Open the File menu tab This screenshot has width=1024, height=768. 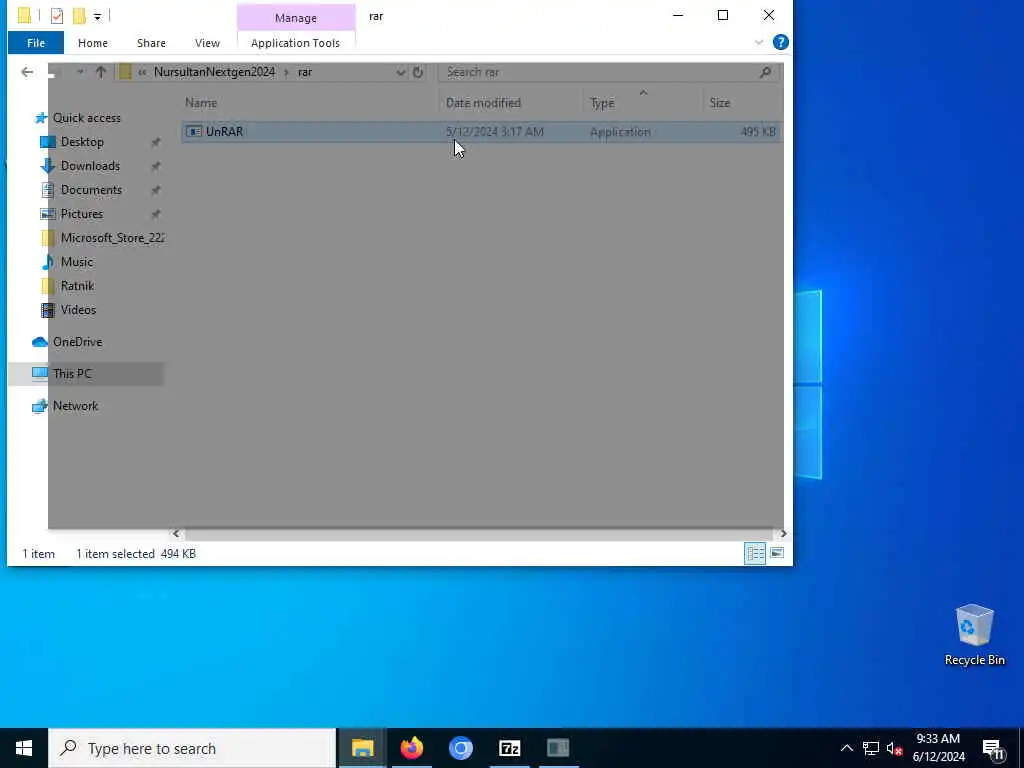(x=36, y=43)
